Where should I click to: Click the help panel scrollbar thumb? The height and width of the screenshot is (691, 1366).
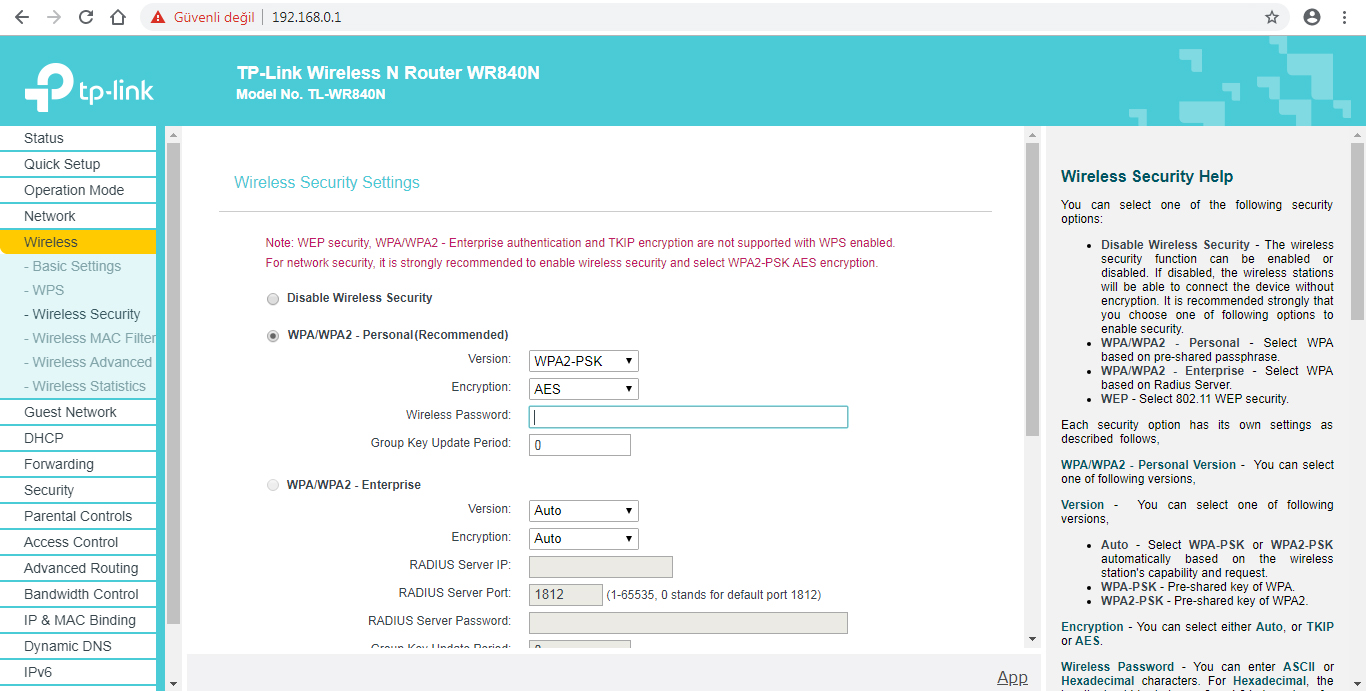(1357, 231)
